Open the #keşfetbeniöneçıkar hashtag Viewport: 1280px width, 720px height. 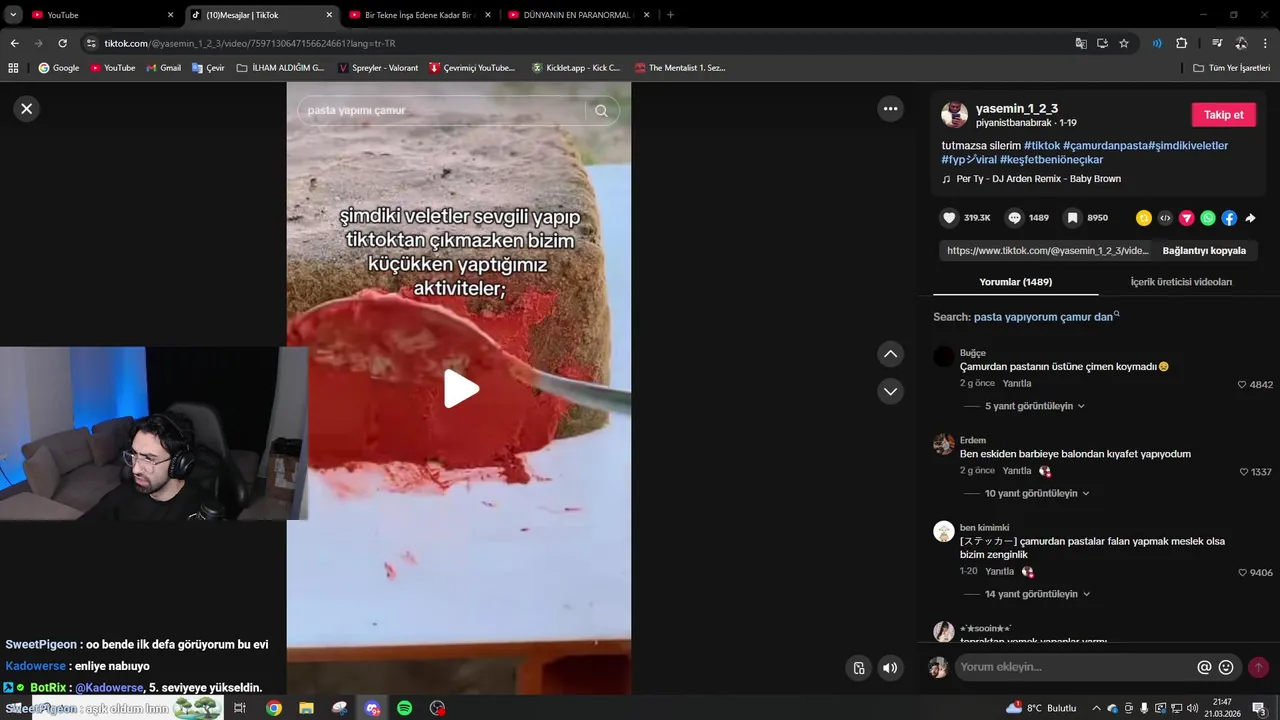pyautogui.click(x=1051, y=160)
